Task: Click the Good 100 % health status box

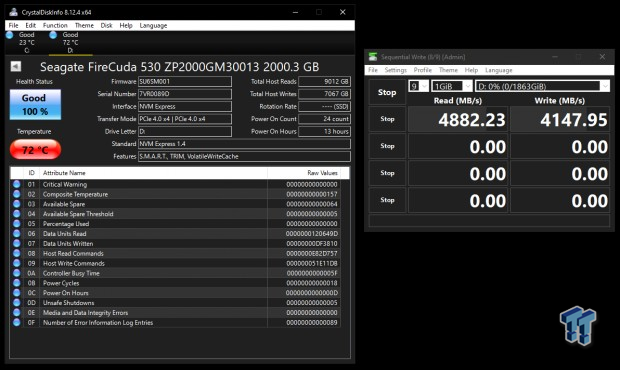Action: click(35, 104)
